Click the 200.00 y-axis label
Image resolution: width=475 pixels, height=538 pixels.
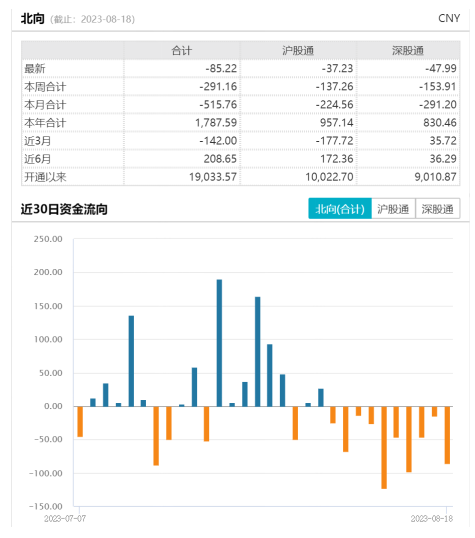(48, 272)
